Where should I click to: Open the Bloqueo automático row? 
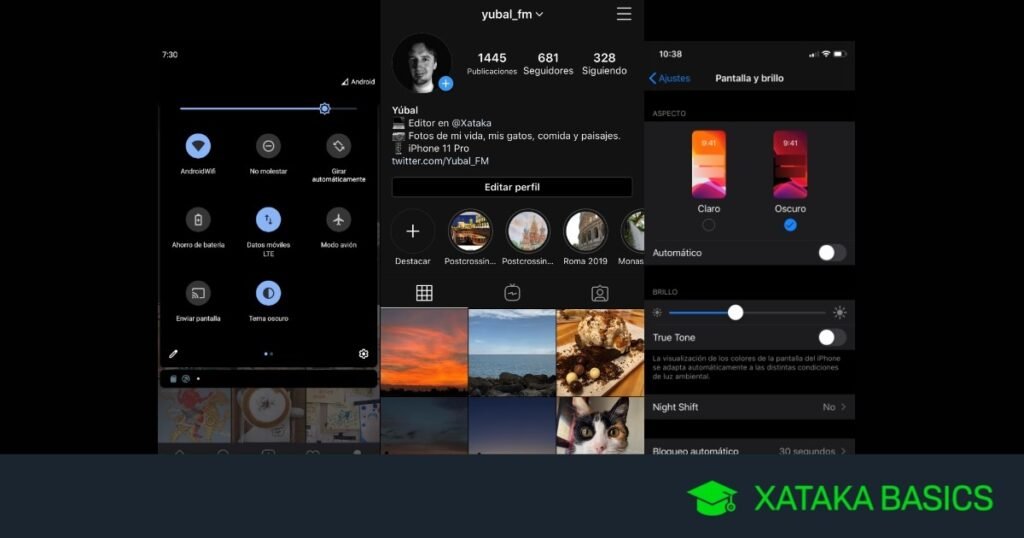tap(750, 447)
